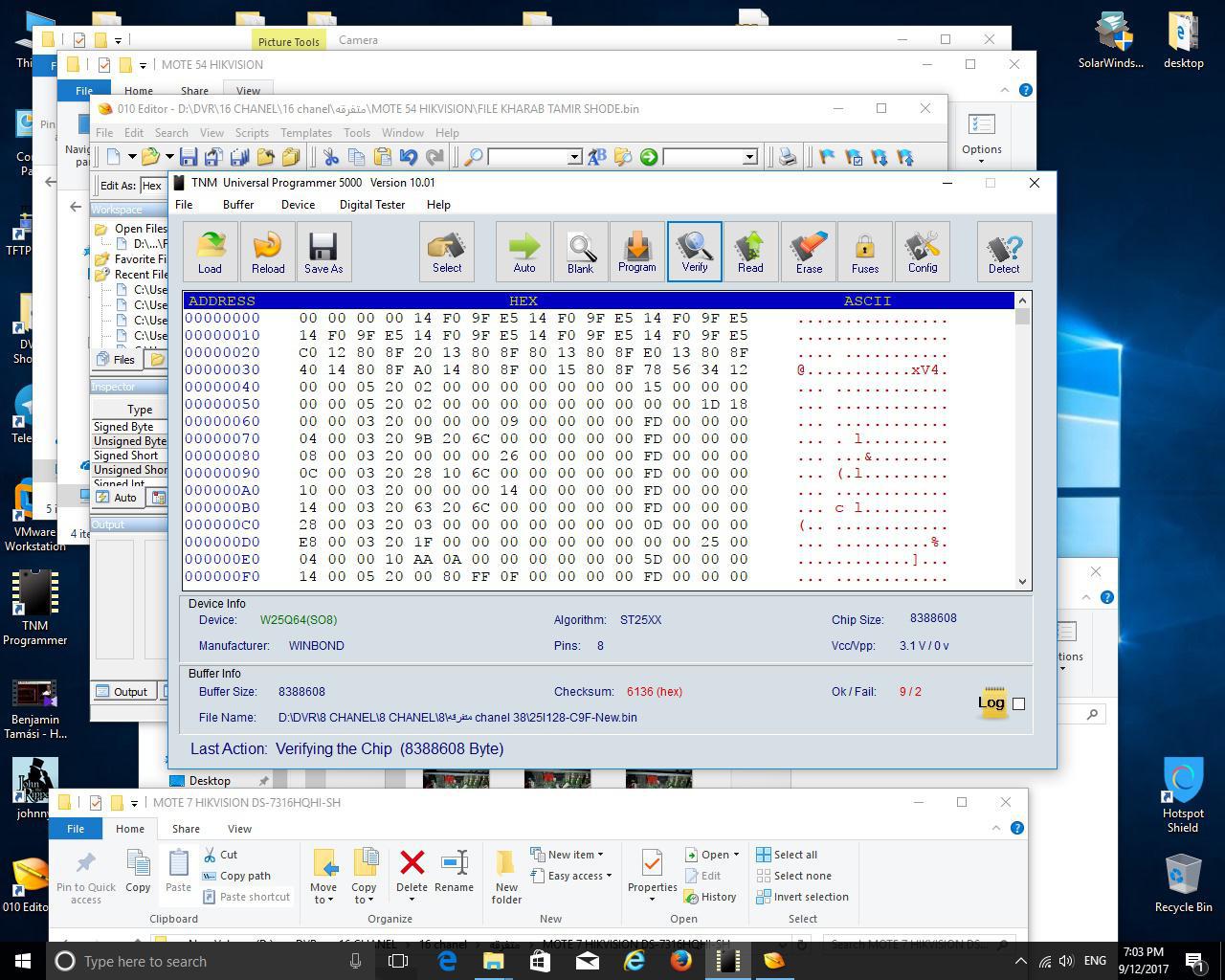
Task: Open the Windows Start menu
Action: (x=23, y=961)
